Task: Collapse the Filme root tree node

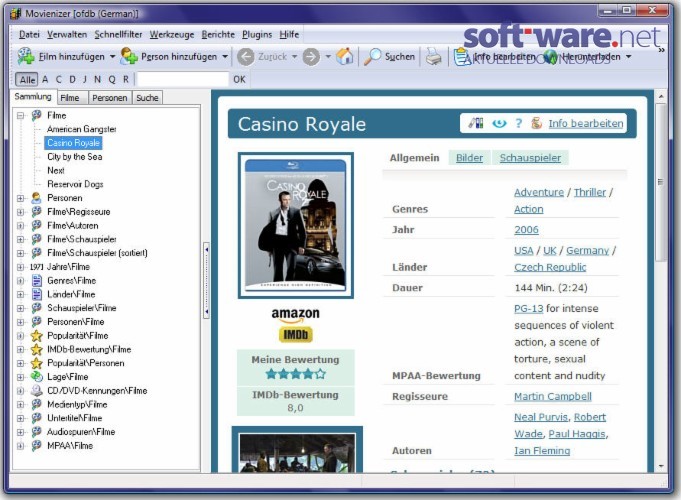Action: coord(20,116)
